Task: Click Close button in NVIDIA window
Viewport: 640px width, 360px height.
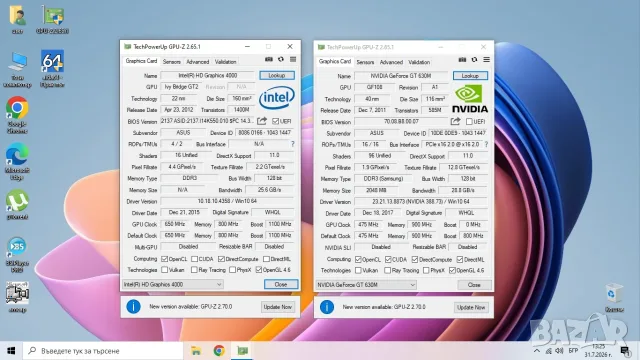Action: coord(474,284)
